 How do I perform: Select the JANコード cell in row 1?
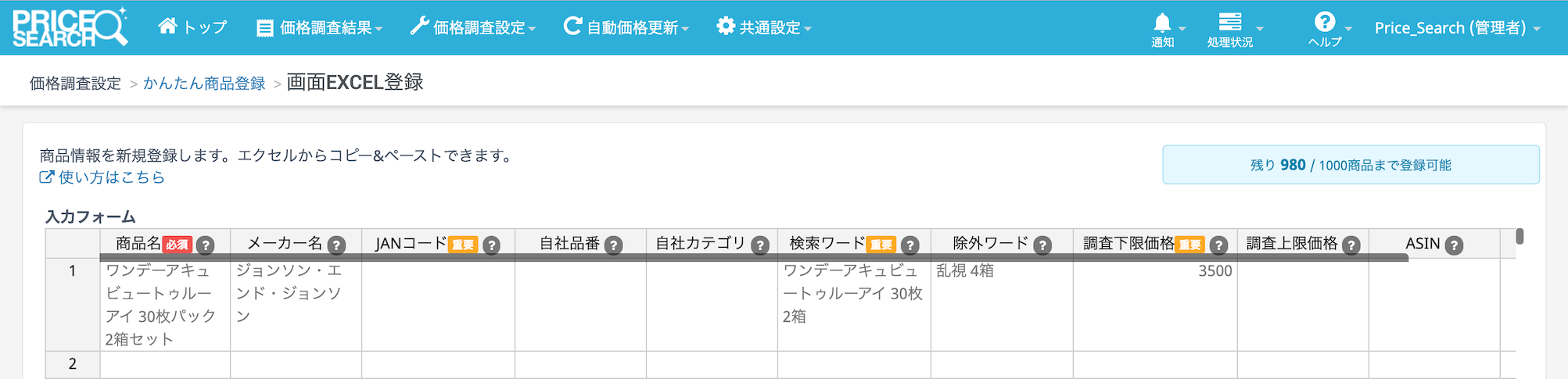pyautogui.click(x=438, y=304)
